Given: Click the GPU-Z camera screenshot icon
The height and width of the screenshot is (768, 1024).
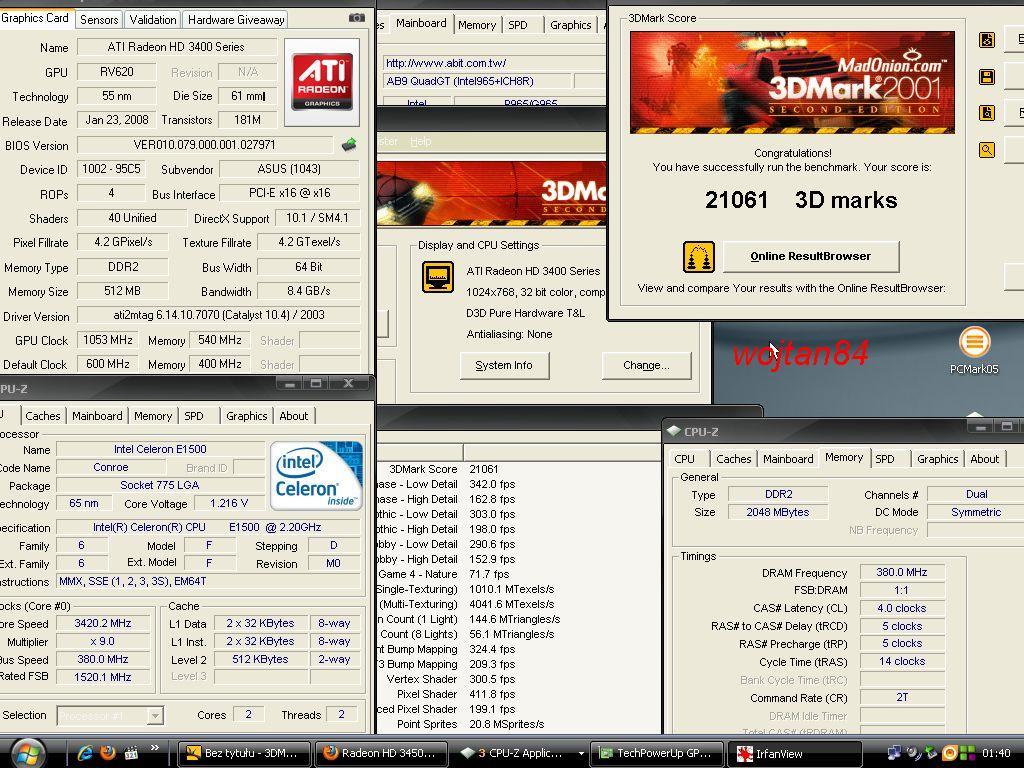Looking at the screenshot, I should pos(357,18).
